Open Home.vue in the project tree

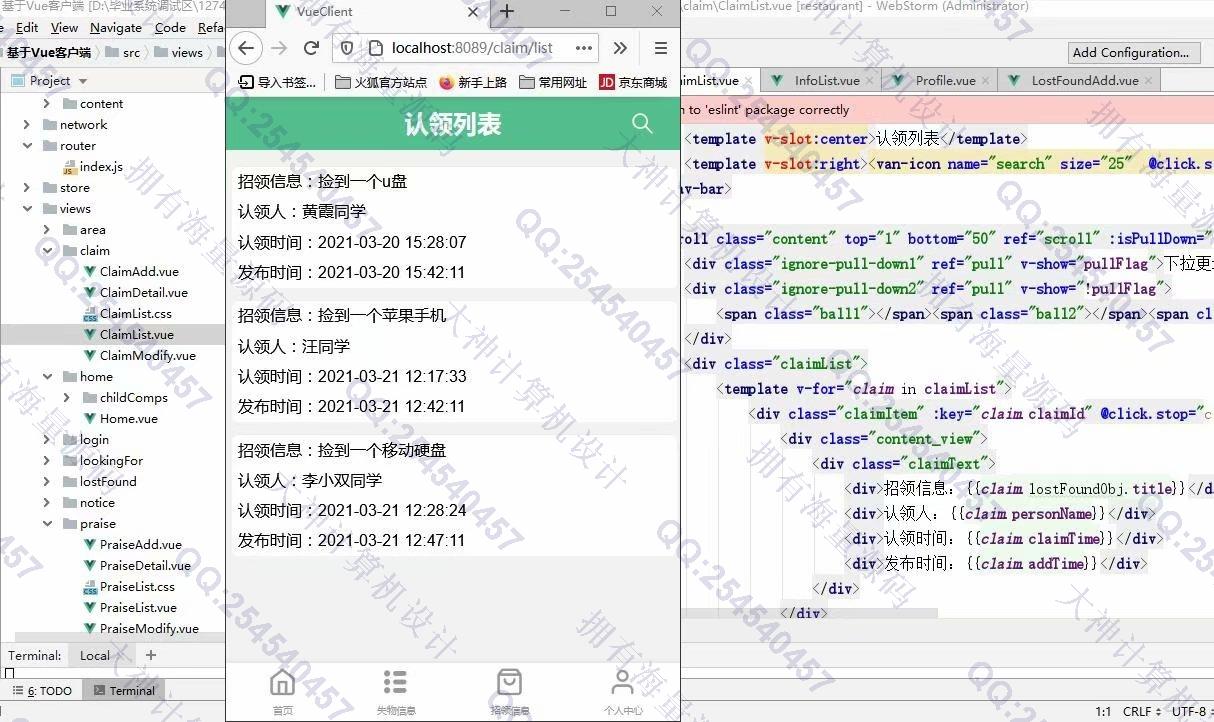120,418
